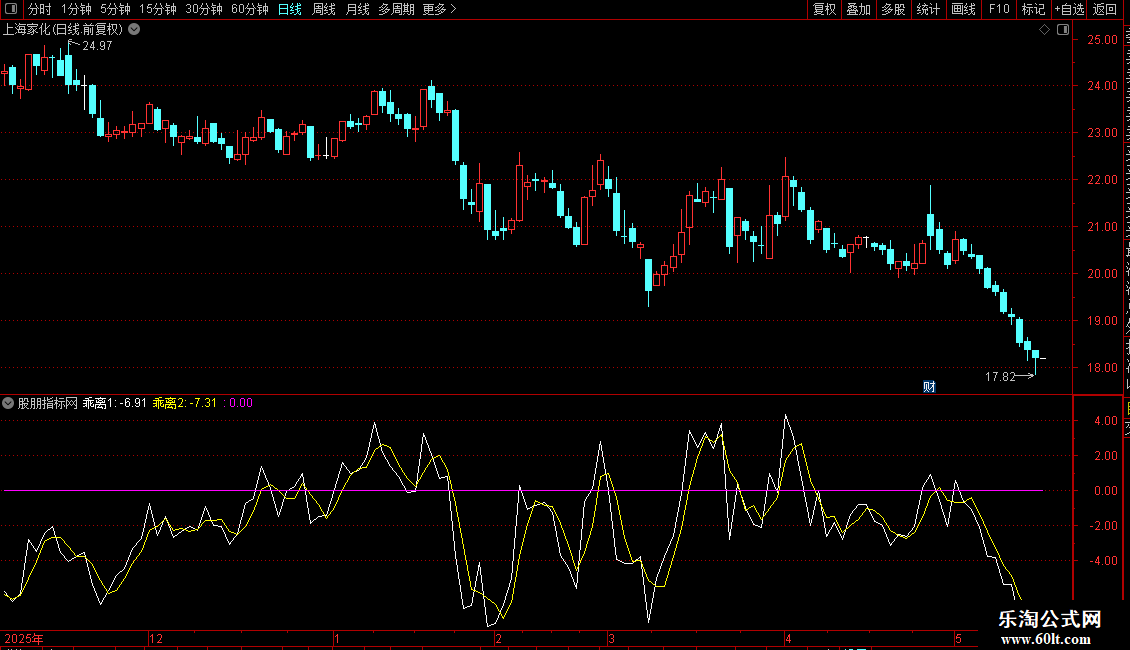Open the 统计 statistics tool
The height and width of the screenshot is (650, 1130).
point(927,9)
